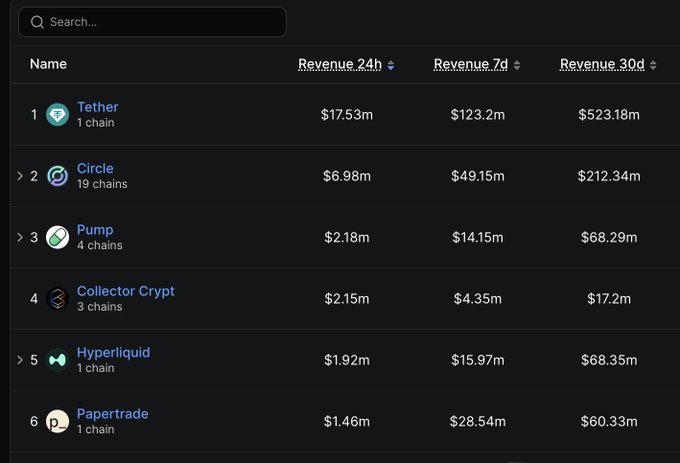Click '3 chains' under Collector Crypt
Screen dimensions: 680x463
[x=100, y=306]
